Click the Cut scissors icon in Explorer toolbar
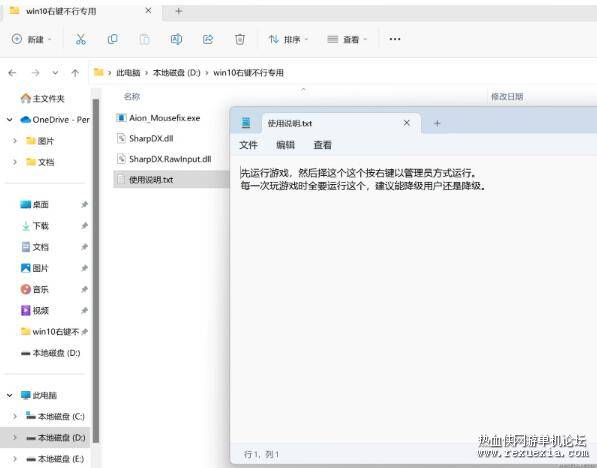This screenshot has width=597, height=468. coord(81,39)
